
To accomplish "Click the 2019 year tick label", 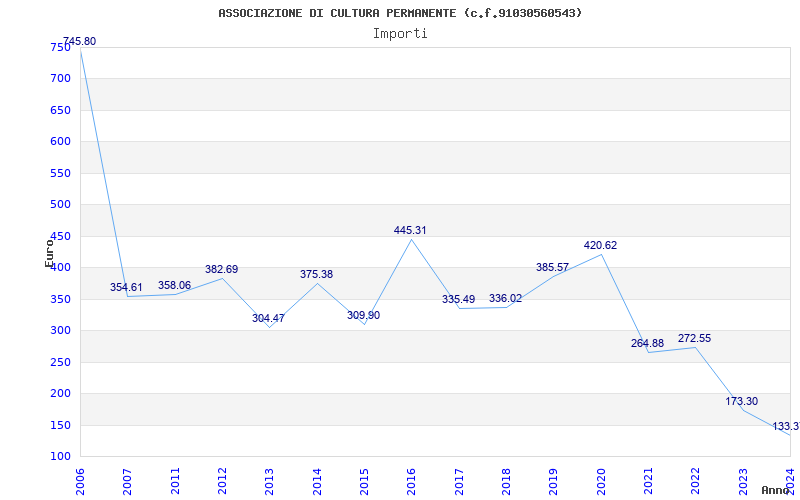I will pyautogui.click(x=554, y=481).
